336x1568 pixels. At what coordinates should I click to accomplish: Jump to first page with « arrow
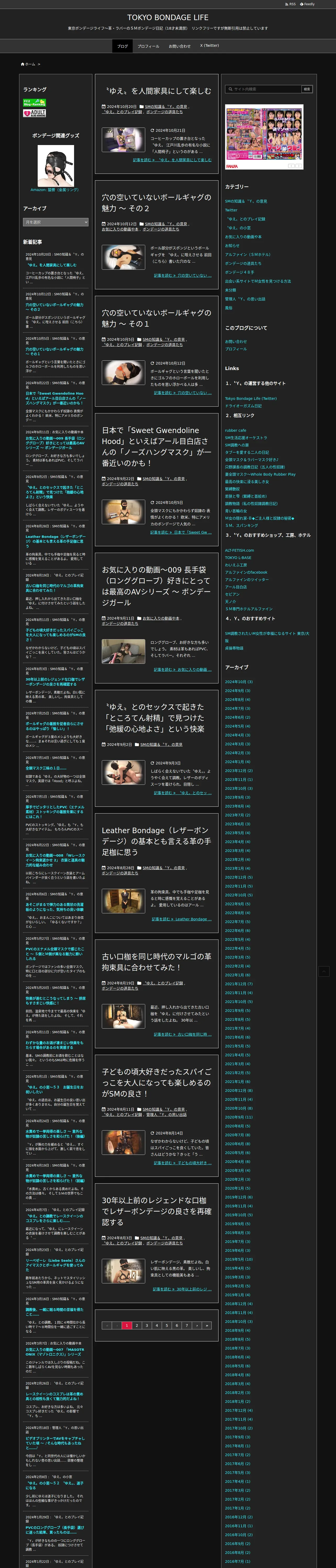(x=107, y=1325)
